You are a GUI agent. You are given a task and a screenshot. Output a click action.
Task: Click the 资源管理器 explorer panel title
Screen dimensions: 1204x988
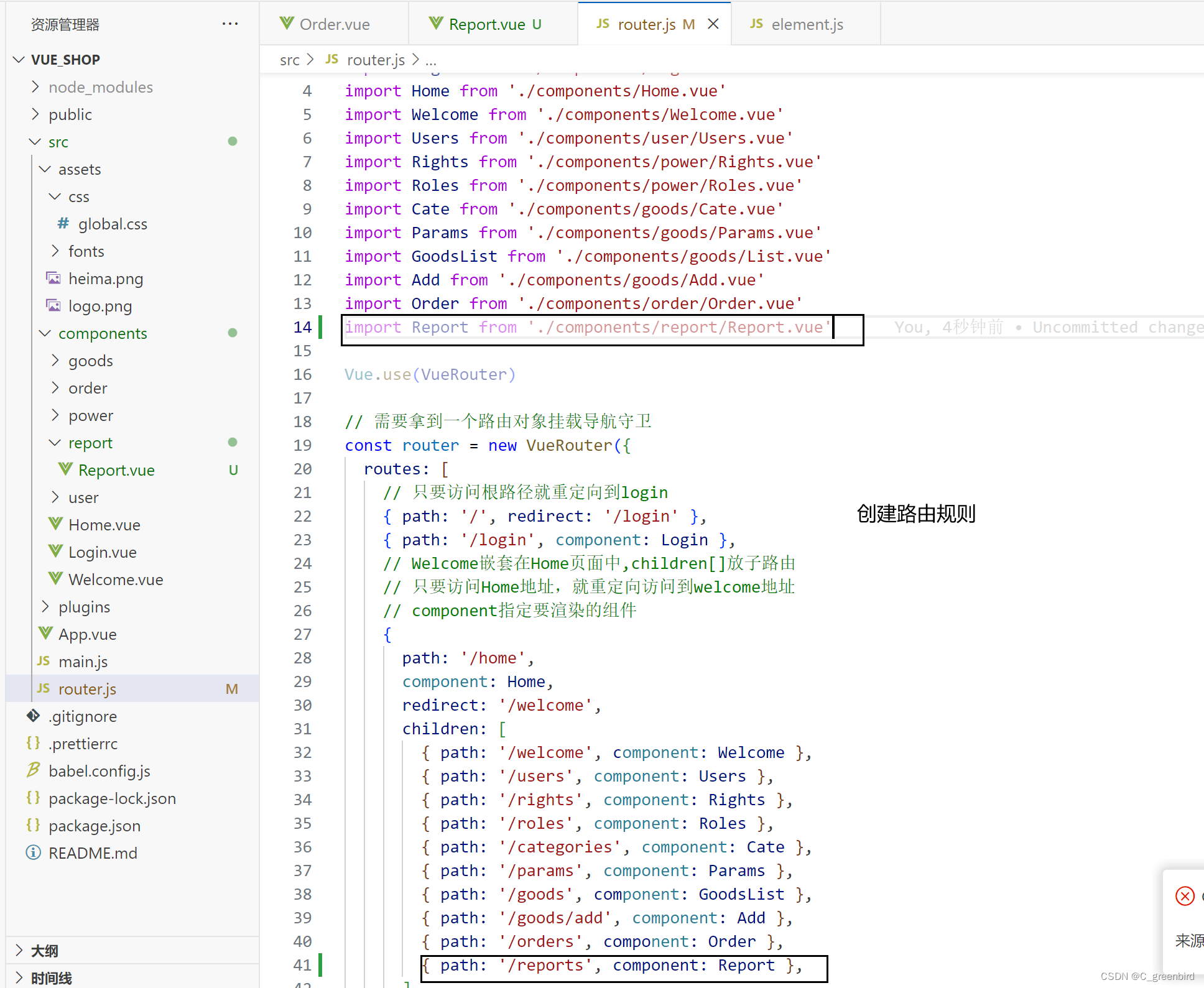pos(65,24)
